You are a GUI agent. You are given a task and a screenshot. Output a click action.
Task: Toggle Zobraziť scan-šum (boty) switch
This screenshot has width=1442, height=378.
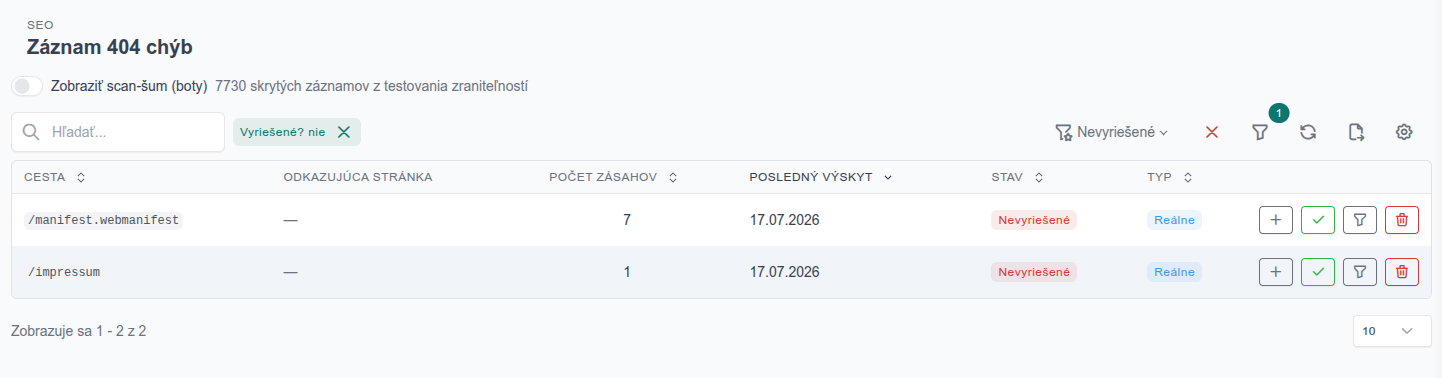coord(27,86)
